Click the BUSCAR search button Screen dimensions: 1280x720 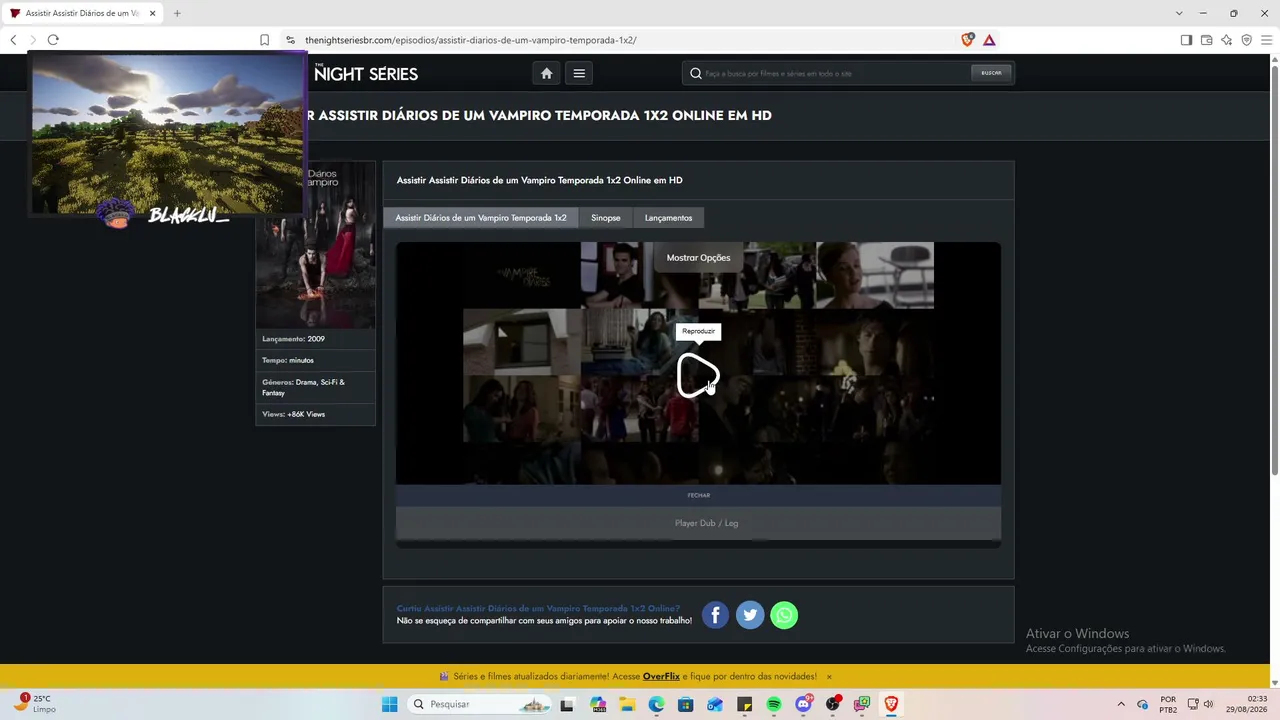[991, 73]
